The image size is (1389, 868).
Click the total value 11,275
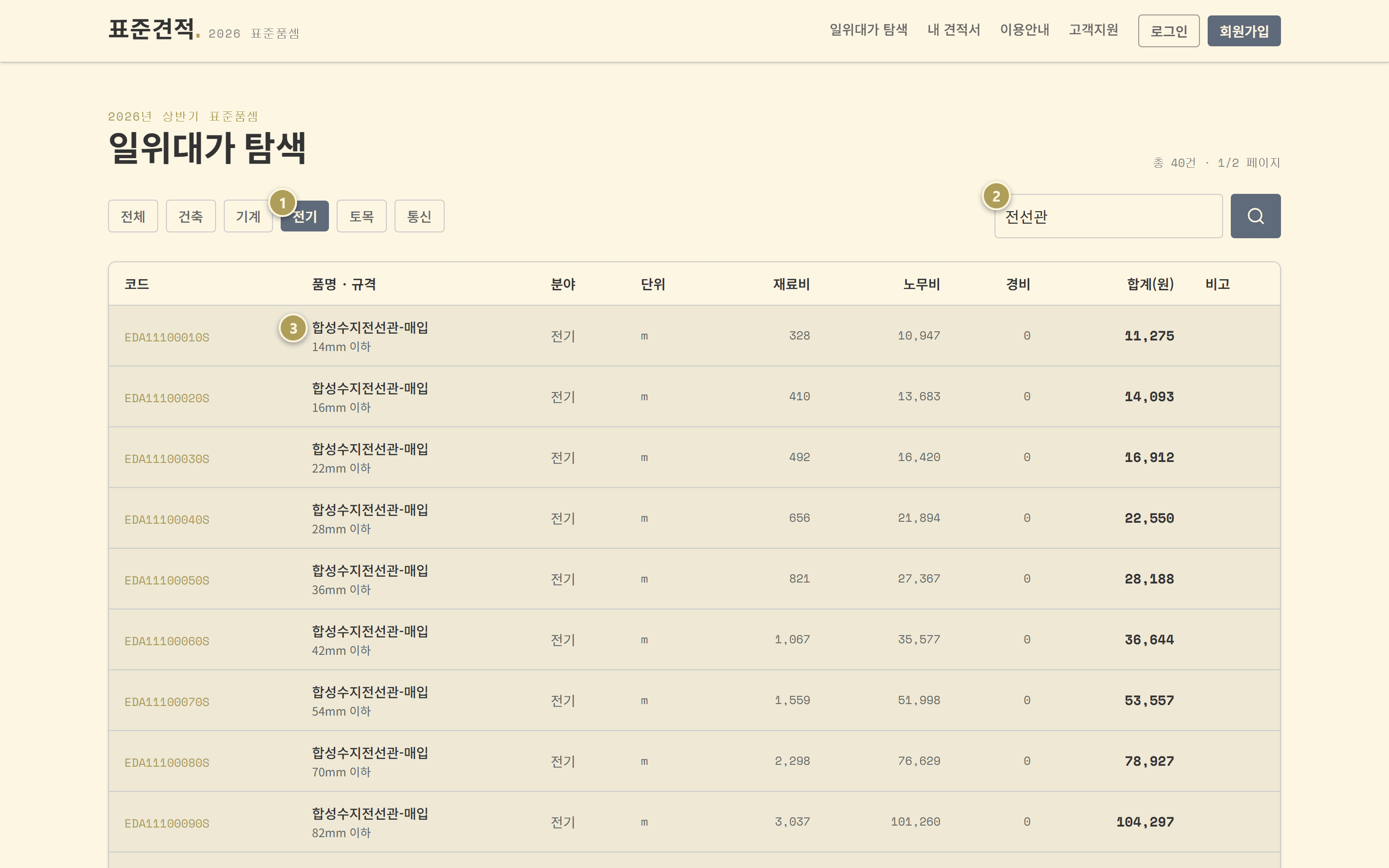(x=1149, y=336)
